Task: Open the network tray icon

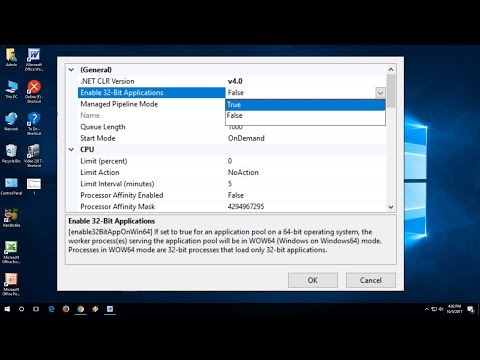Action: click(434, 309)
